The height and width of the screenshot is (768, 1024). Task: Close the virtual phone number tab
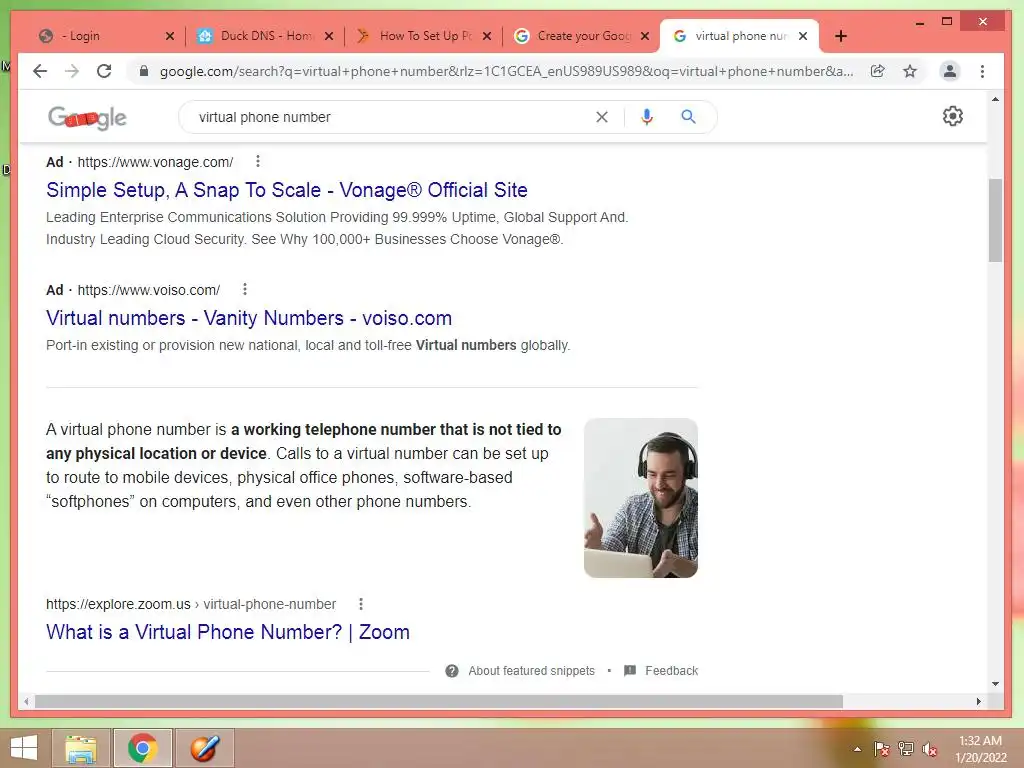(803, 36)
